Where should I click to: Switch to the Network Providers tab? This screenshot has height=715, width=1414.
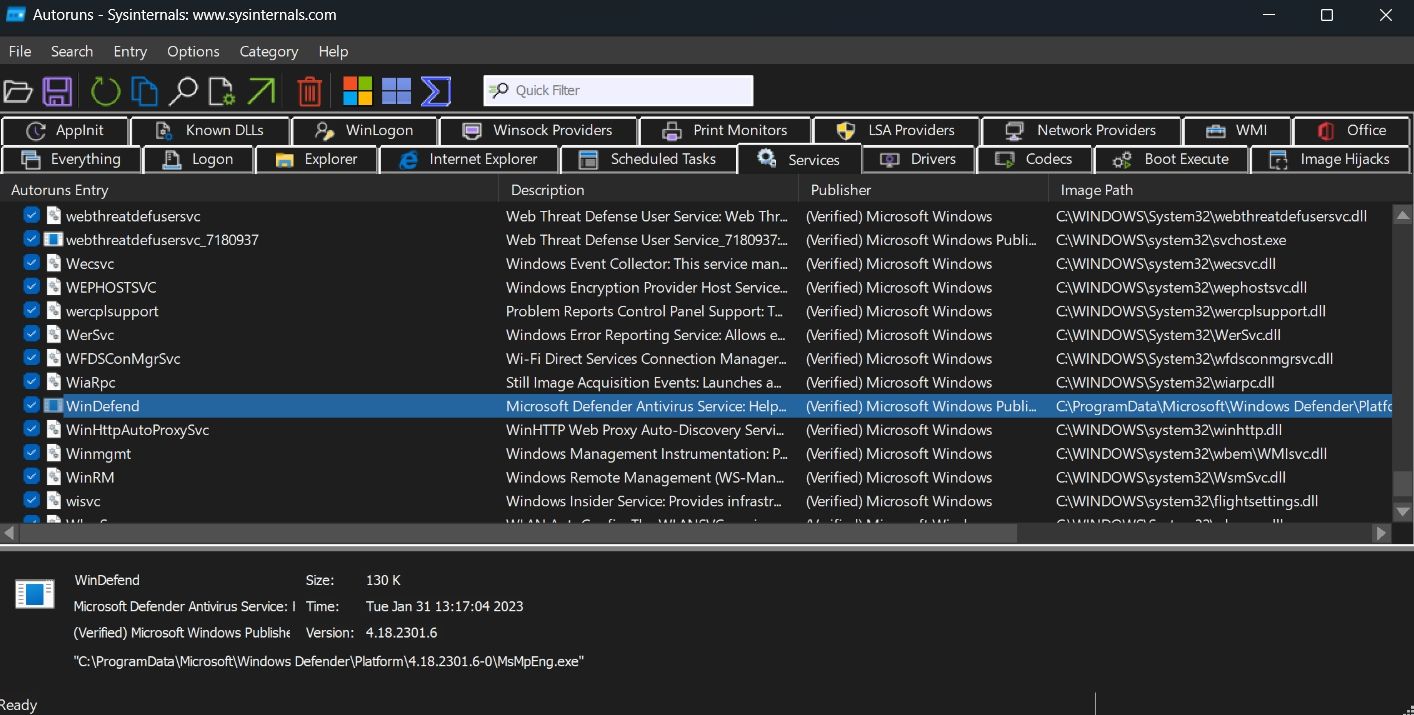pyautogui.click(x=1081, y=130)
